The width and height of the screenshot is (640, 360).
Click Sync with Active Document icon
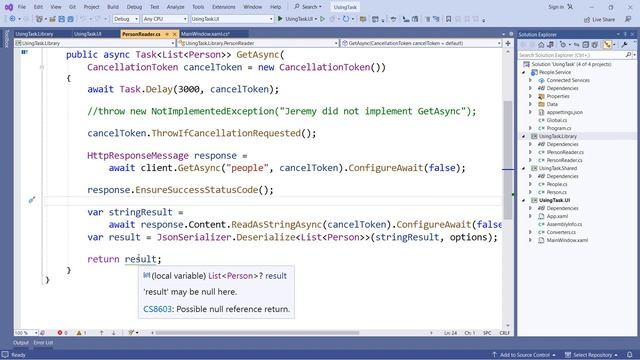(576, 44)
